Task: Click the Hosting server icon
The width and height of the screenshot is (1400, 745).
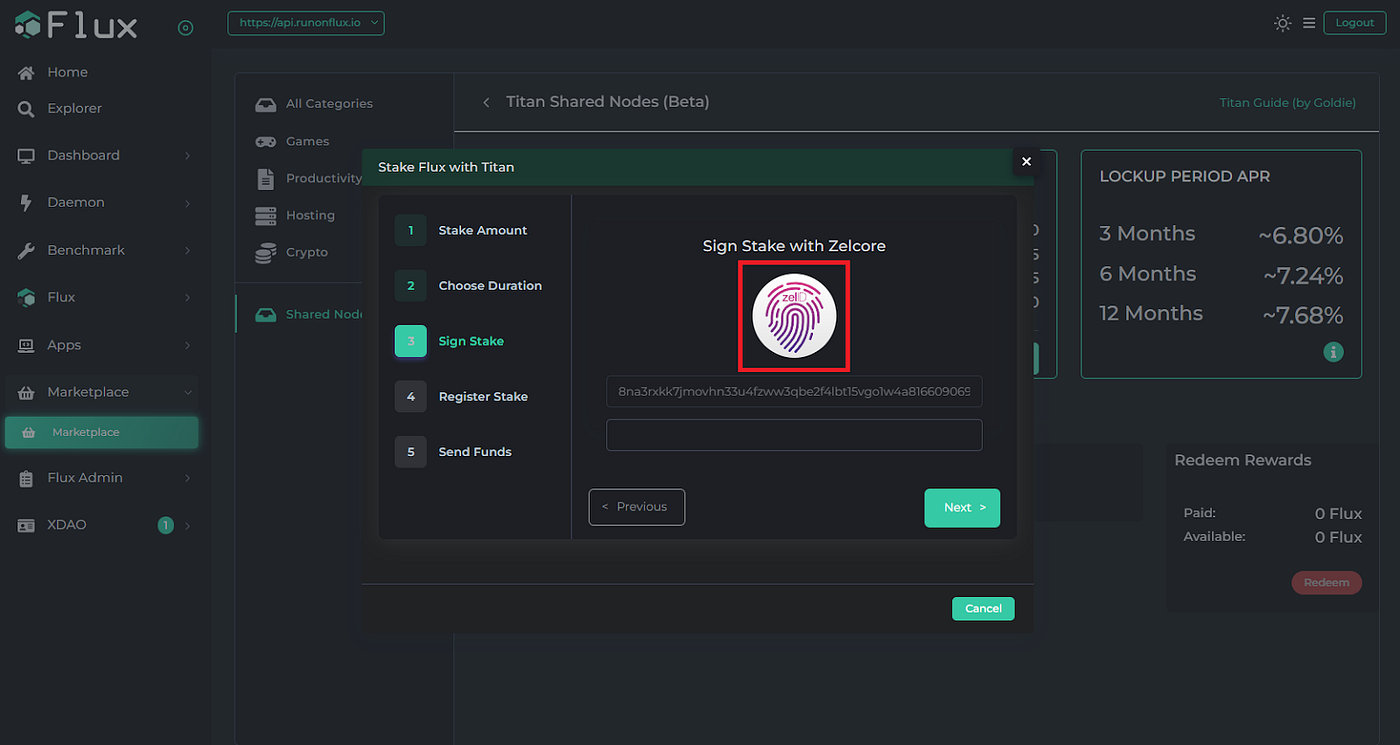Action: click(265, 215)
